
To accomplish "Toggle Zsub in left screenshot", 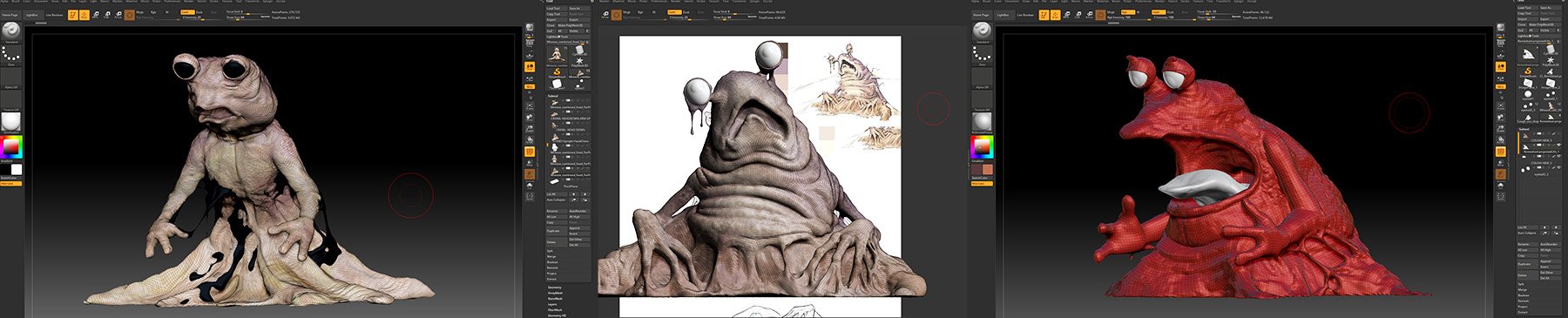I will pos(199,12).
